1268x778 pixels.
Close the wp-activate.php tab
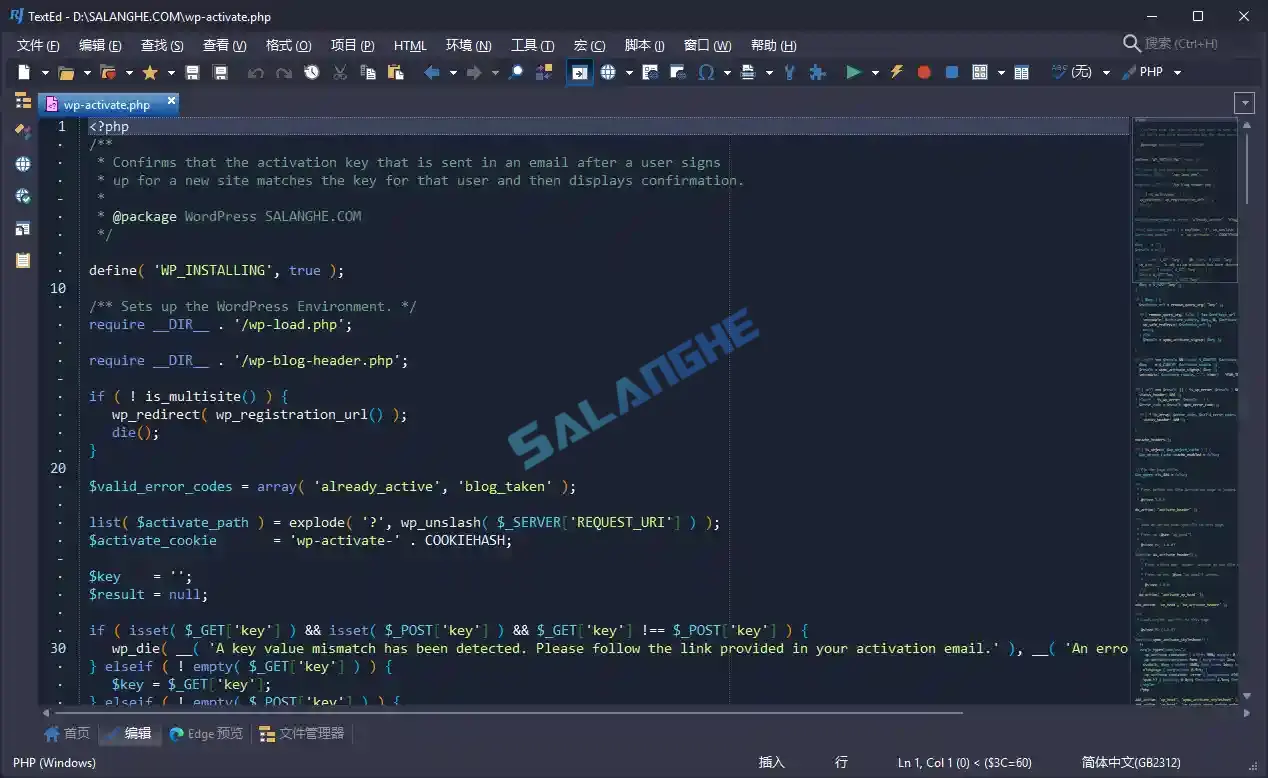tap(171, 101)
